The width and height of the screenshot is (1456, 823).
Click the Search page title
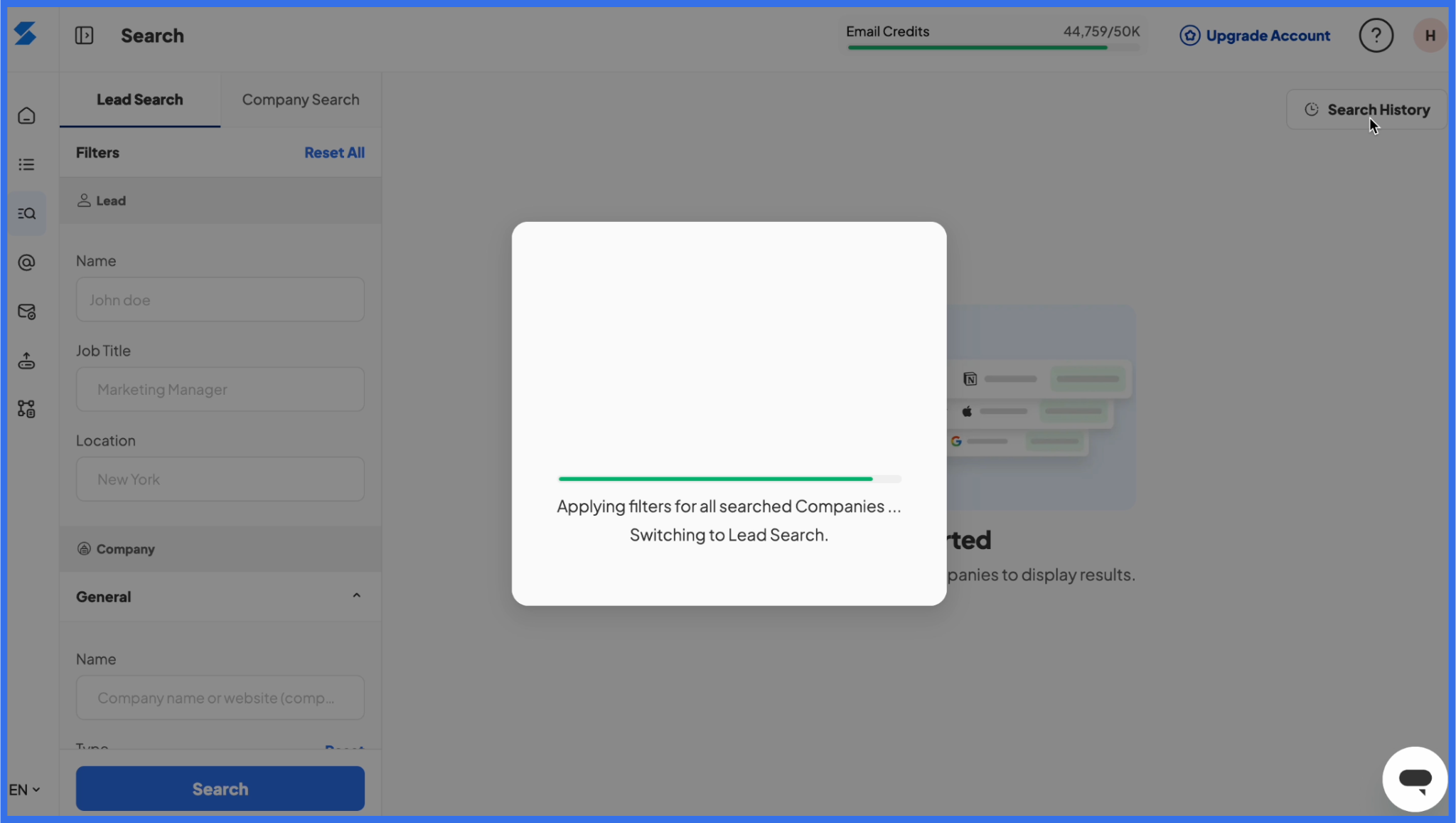(152, 36)
